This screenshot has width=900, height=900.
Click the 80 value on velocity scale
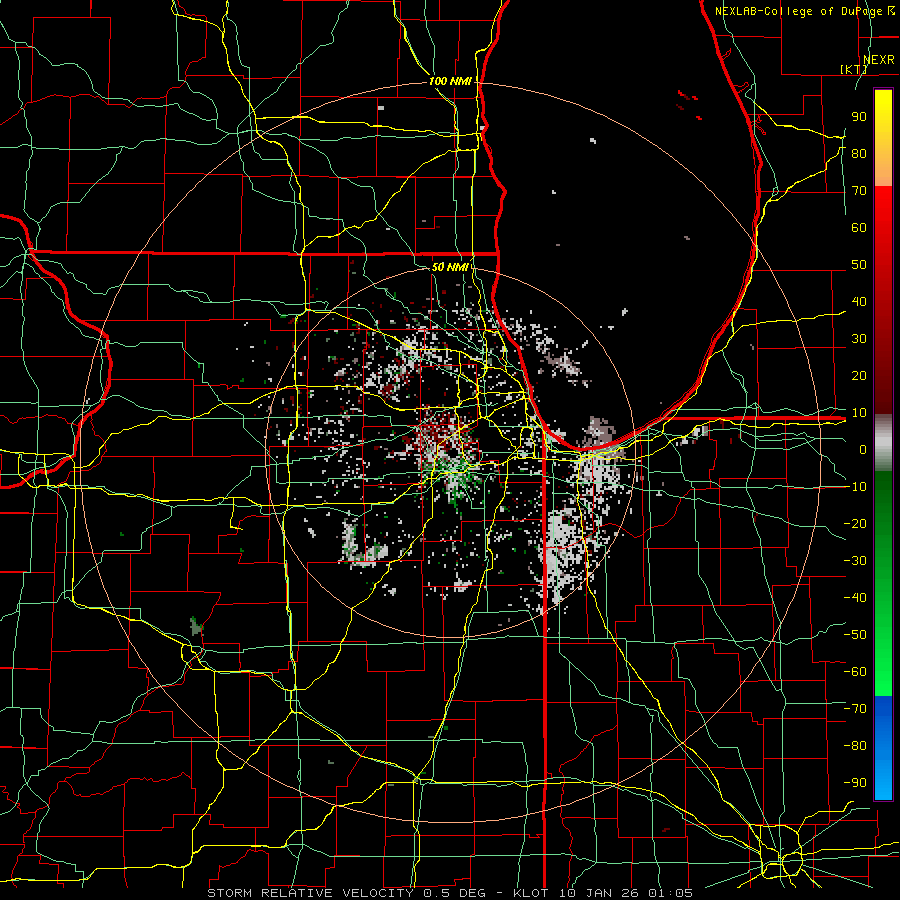point(859,153)
